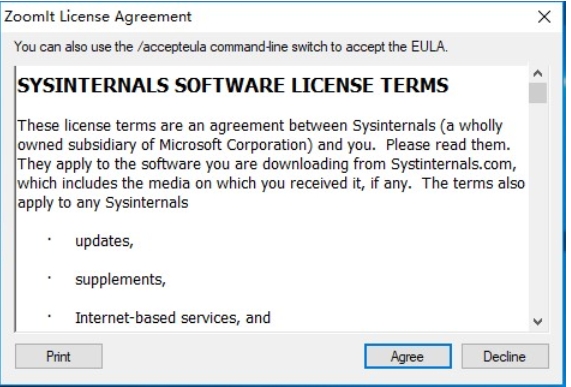571x387 pixels.
Task: Click the 'Please read them.' sentence
Action: (x=448, y=145)
